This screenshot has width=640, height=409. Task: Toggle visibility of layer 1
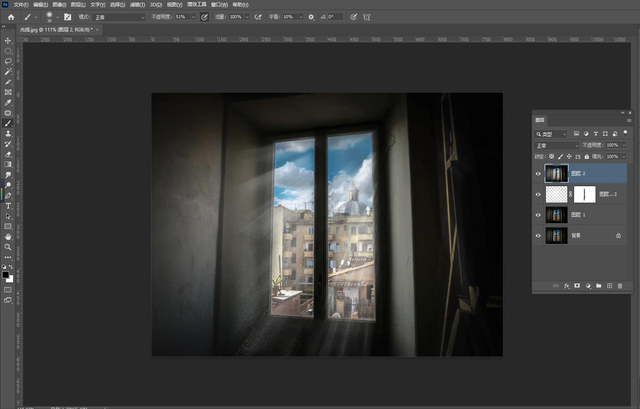point(538,215)
